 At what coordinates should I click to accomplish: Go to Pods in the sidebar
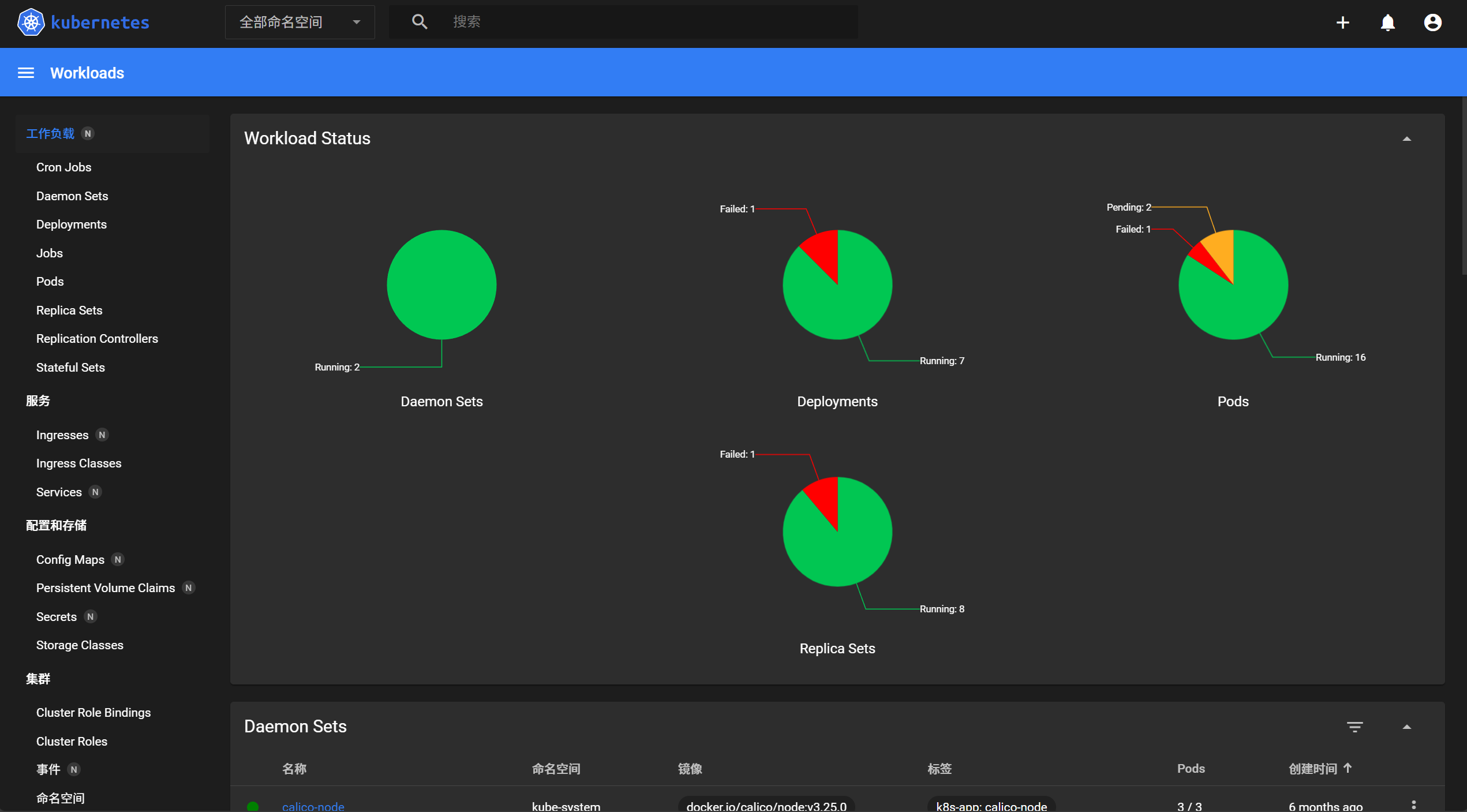(x=50, y=282)
